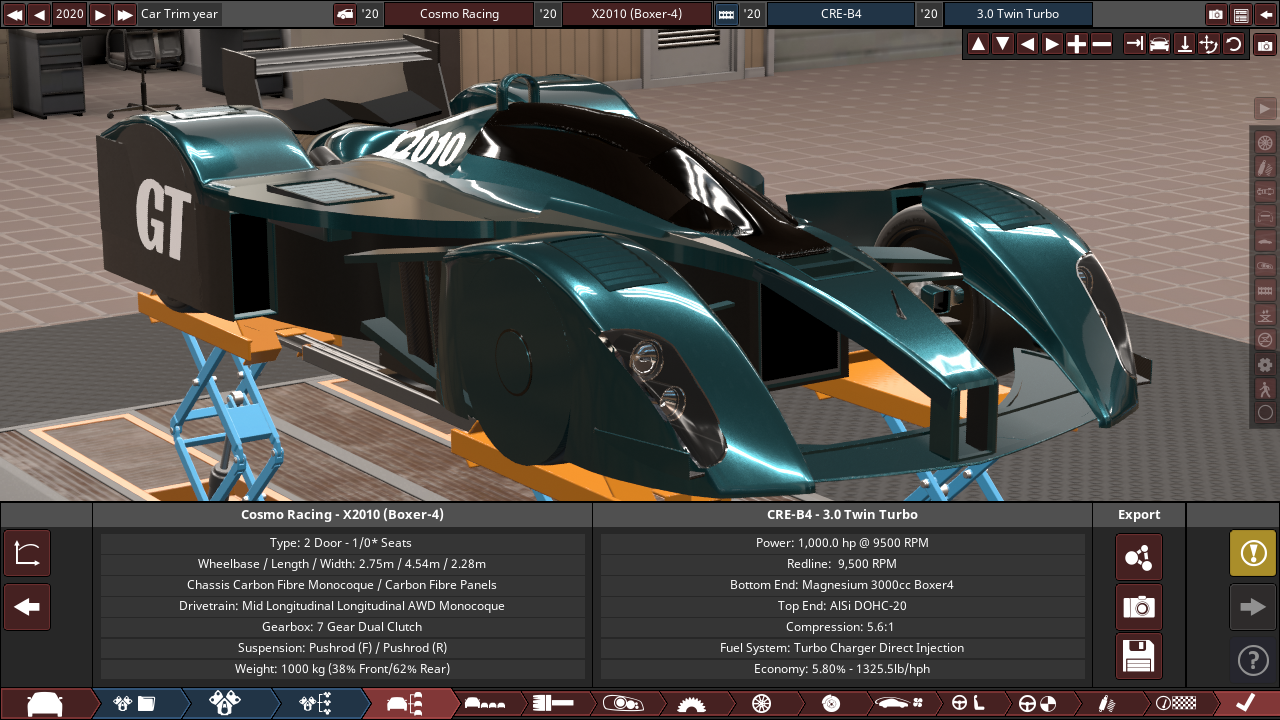Open the Car Model tab
The image size is (1280, 720).
tap(45, 704)
